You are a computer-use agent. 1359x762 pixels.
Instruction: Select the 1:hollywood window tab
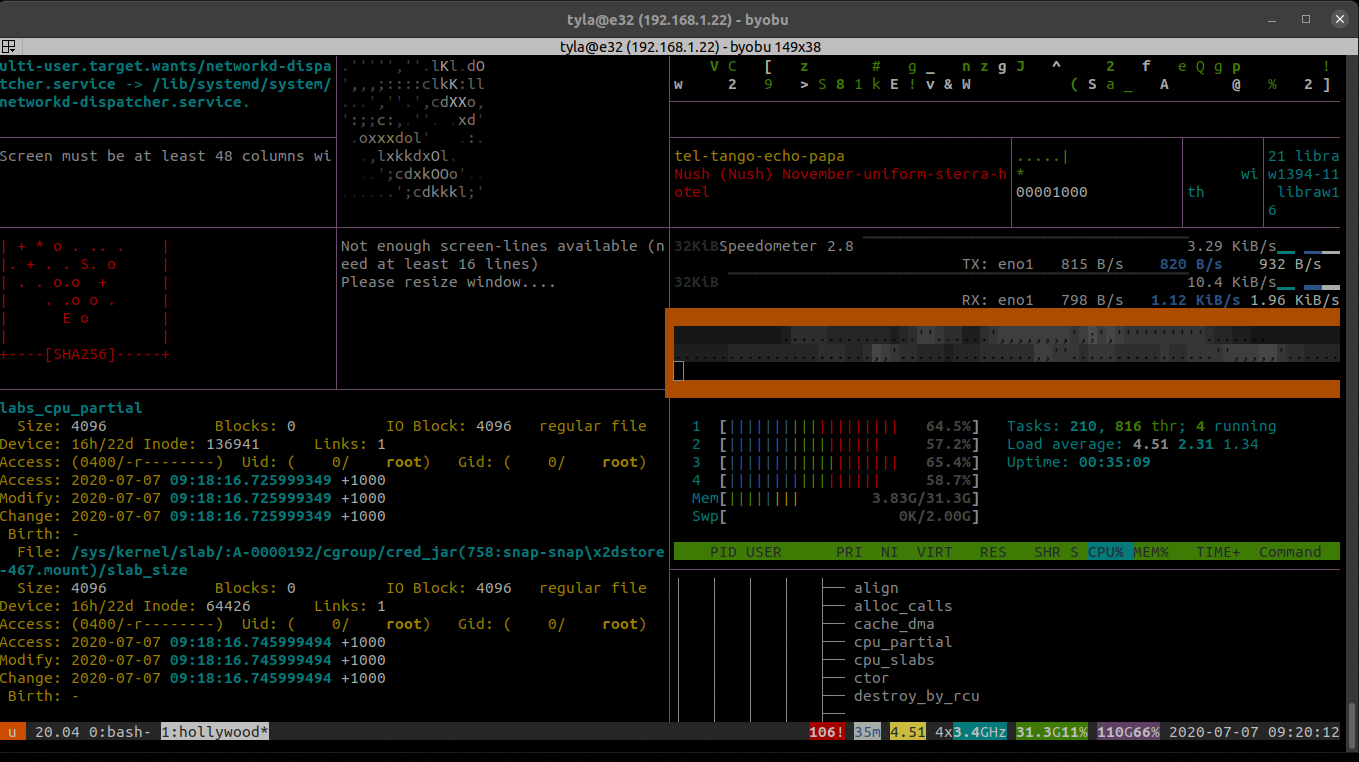(215, 732)
